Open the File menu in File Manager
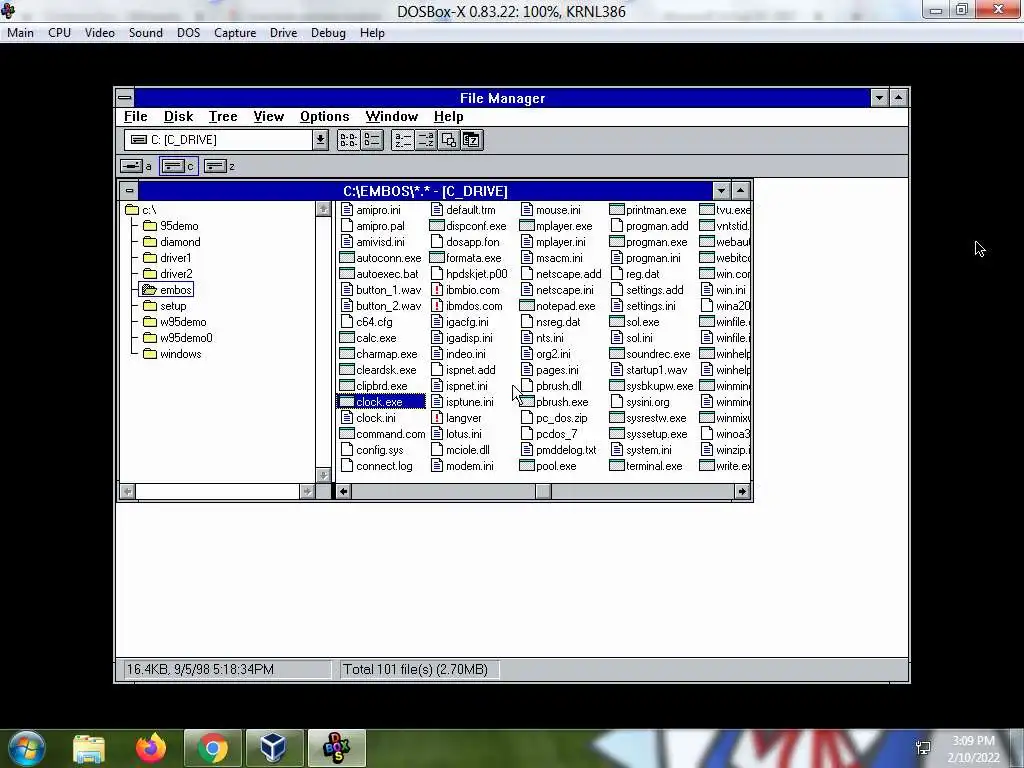 click(x=136, y=117)
